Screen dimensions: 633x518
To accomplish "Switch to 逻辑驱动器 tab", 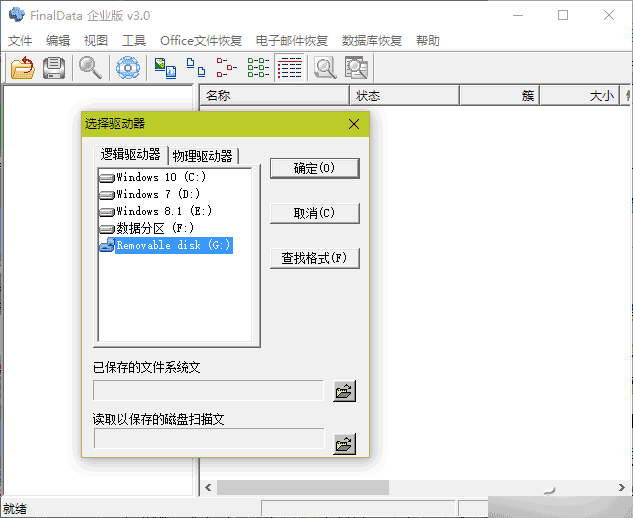I will pos(130,154).
